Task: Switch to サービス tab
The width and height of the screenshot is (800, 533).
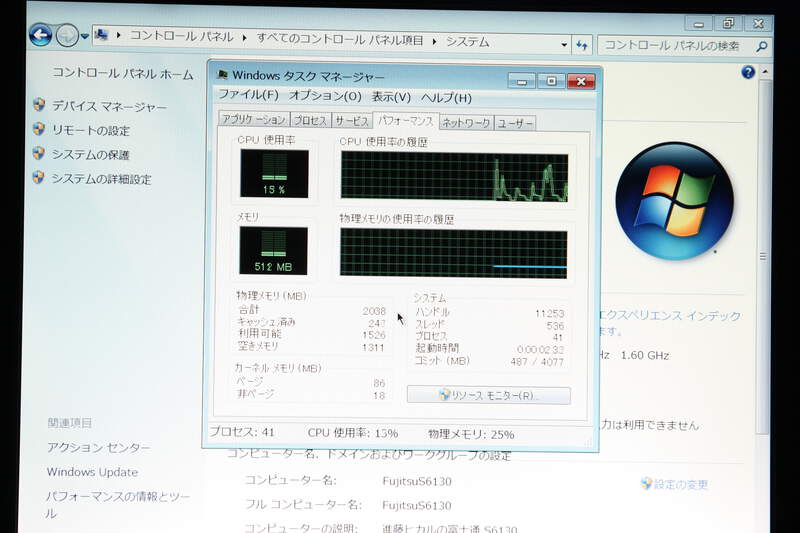Action: (352, 121)
